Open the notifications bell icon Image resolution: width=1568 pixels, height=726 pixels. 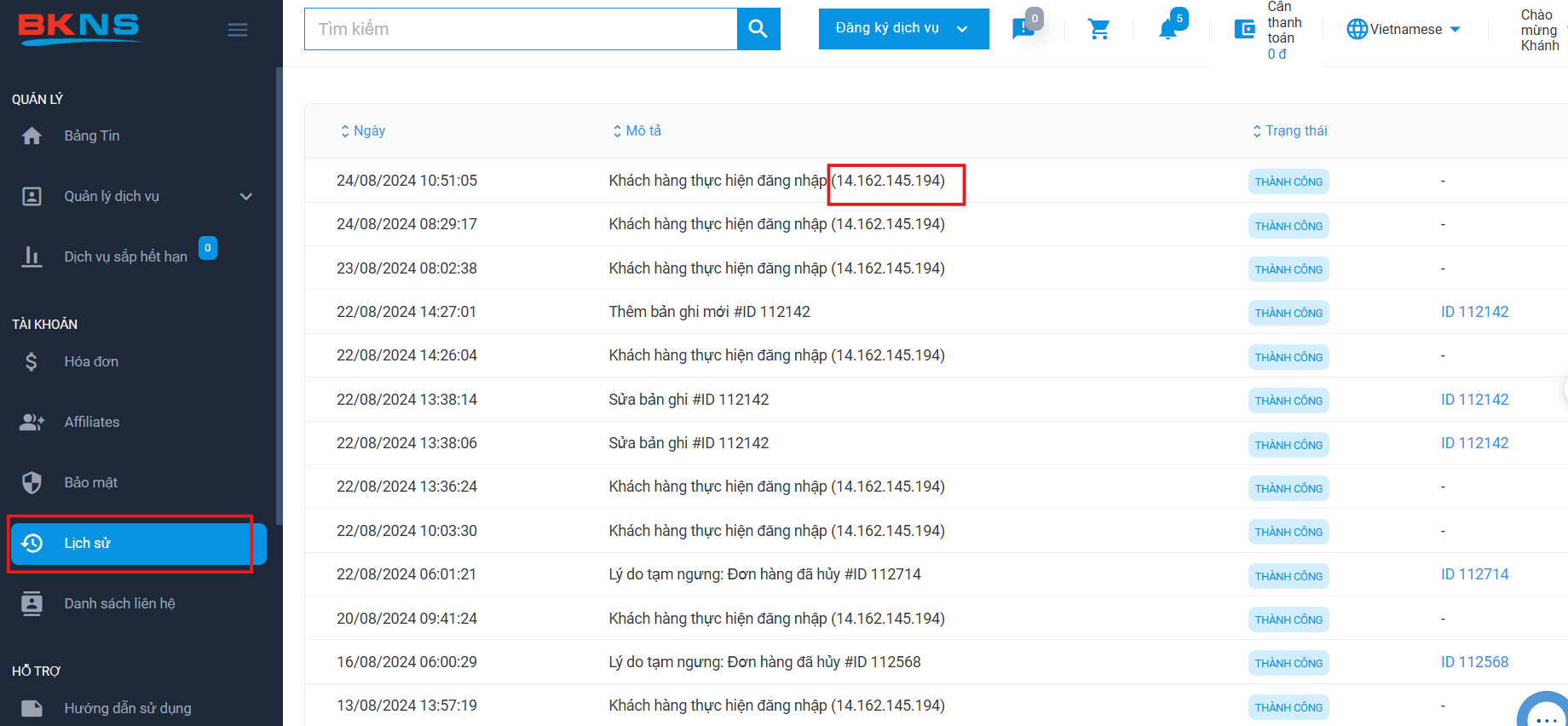click(1167, 29)
